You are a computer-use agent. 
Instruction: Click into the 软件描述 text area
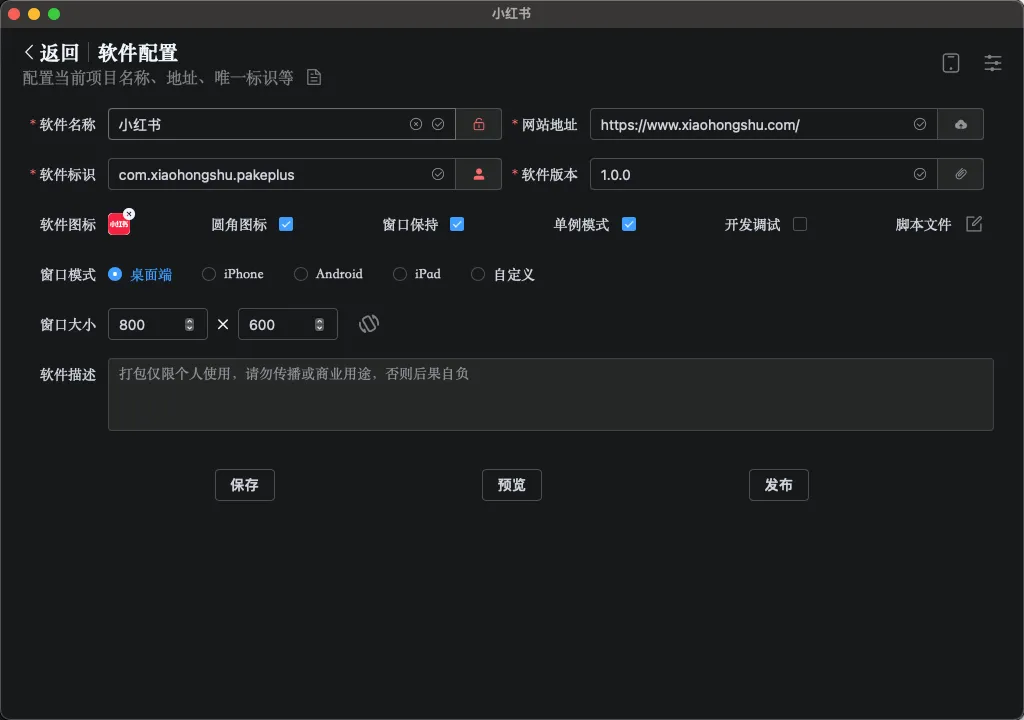[x=551, y=394]
